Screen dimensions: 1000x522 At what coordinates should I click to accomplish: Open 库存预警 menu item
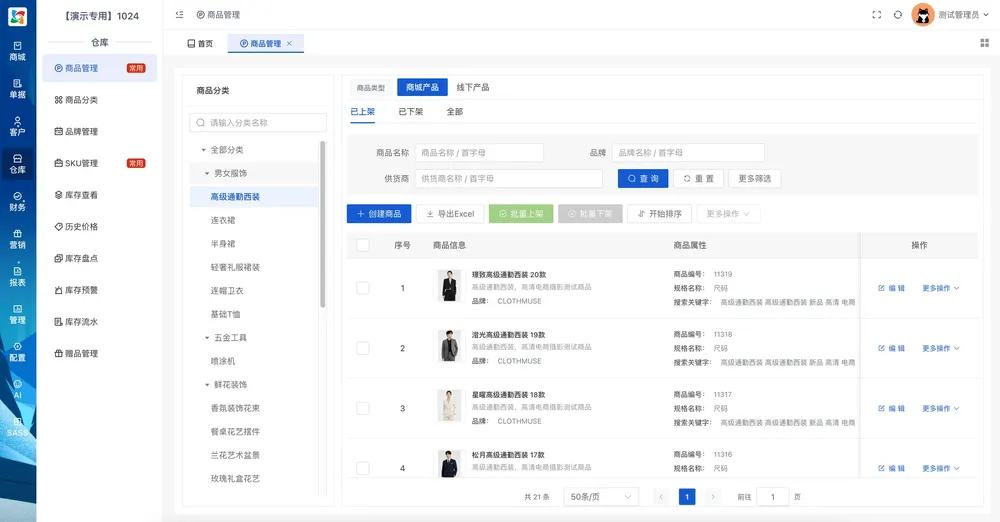pos(99,290)
